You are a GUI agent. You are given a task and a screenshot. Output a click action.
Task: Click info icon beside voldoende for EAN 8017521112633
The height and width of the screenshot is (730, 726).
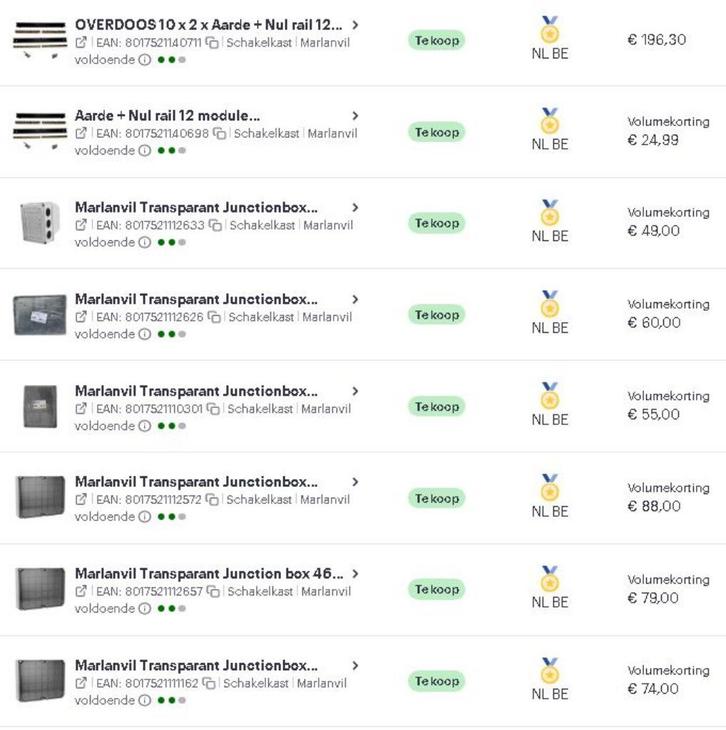(145, 242)
